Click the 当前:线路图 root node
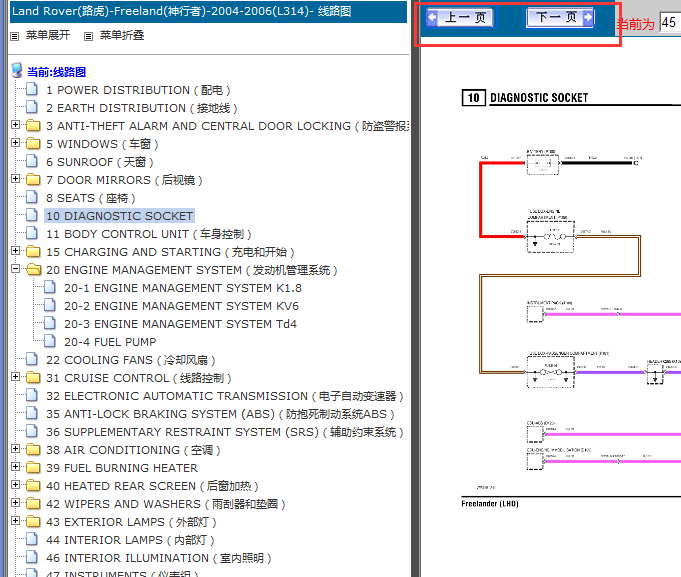Image resolution: width=681 pixels, height=577 pixels. (56, 72)
